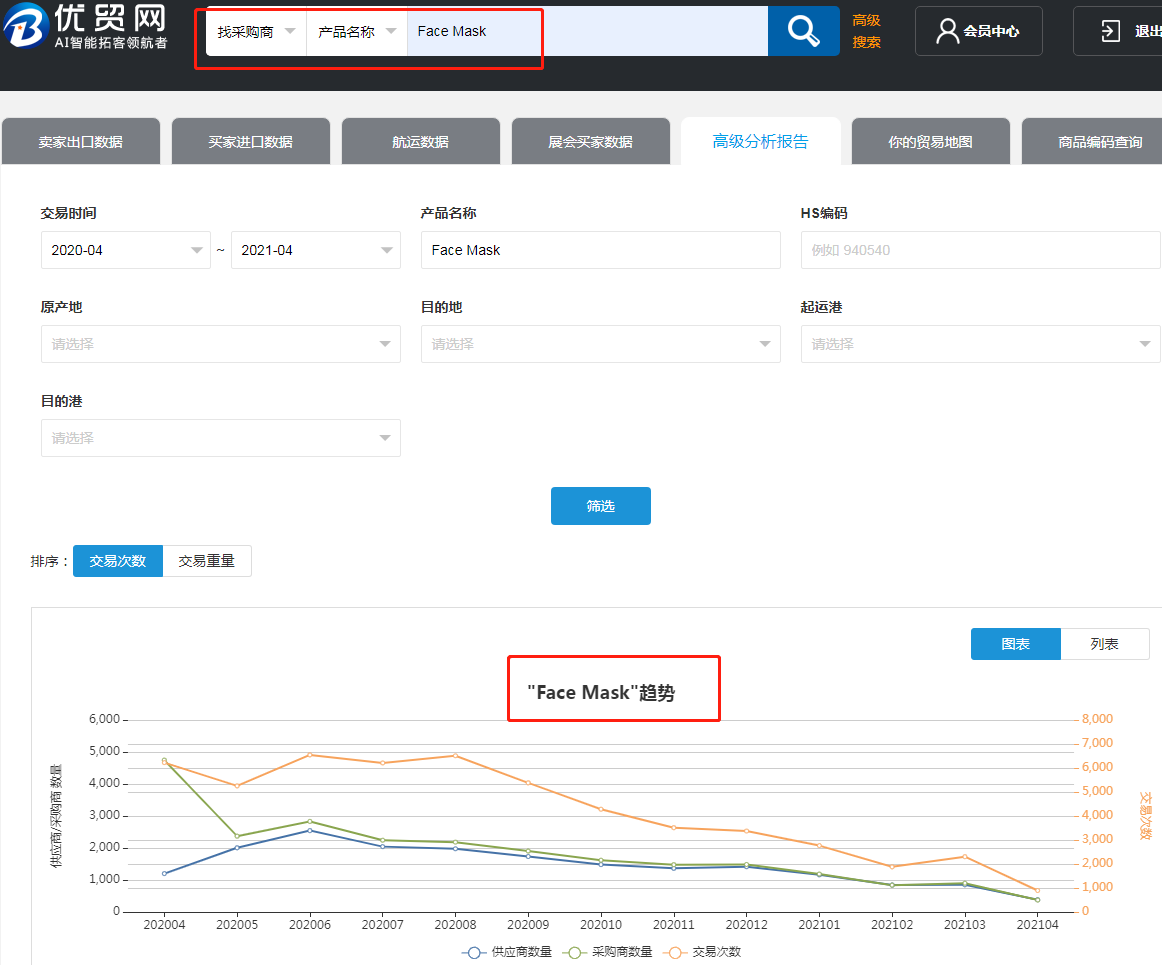Open the 会员中心 user icon

click(x=947, y=31)
